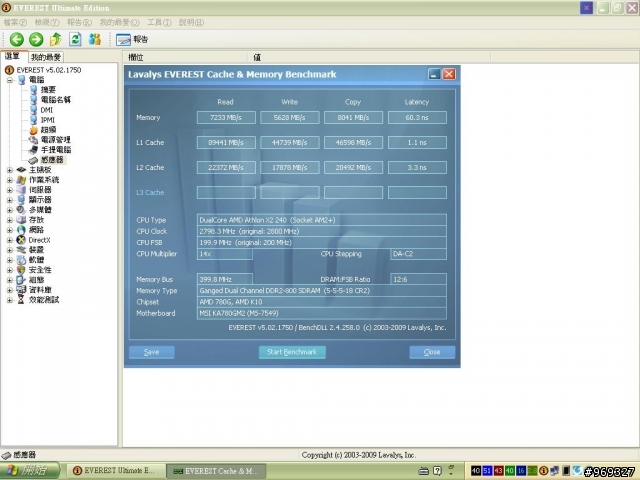This screenshot has height=480, width=640.
Task: Click the green Back arrow toolbar icon
Action: pos(17,39)
